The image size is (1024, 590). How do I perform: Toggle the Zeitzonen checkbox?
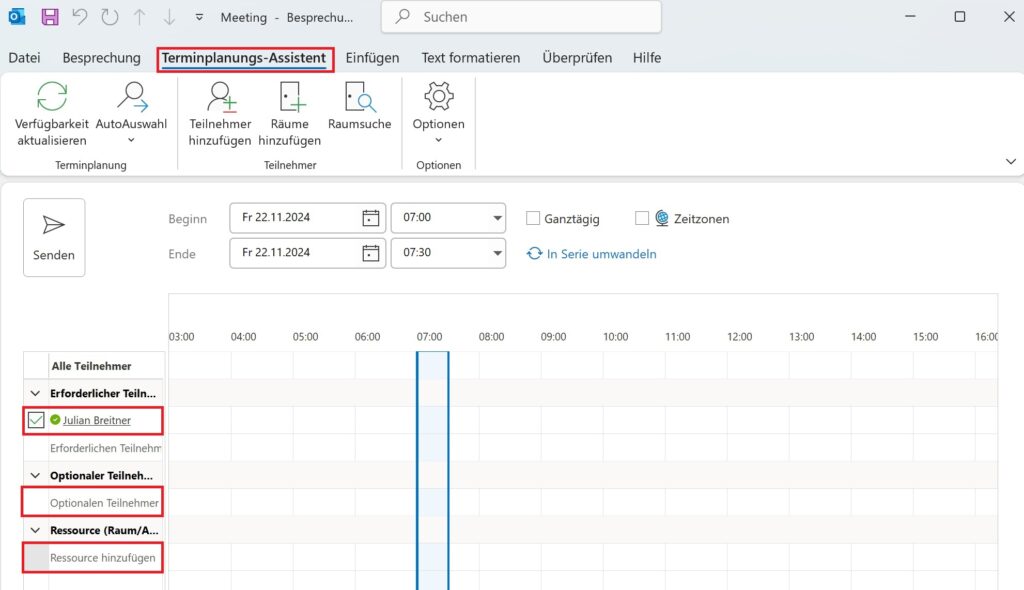(642, 218)
